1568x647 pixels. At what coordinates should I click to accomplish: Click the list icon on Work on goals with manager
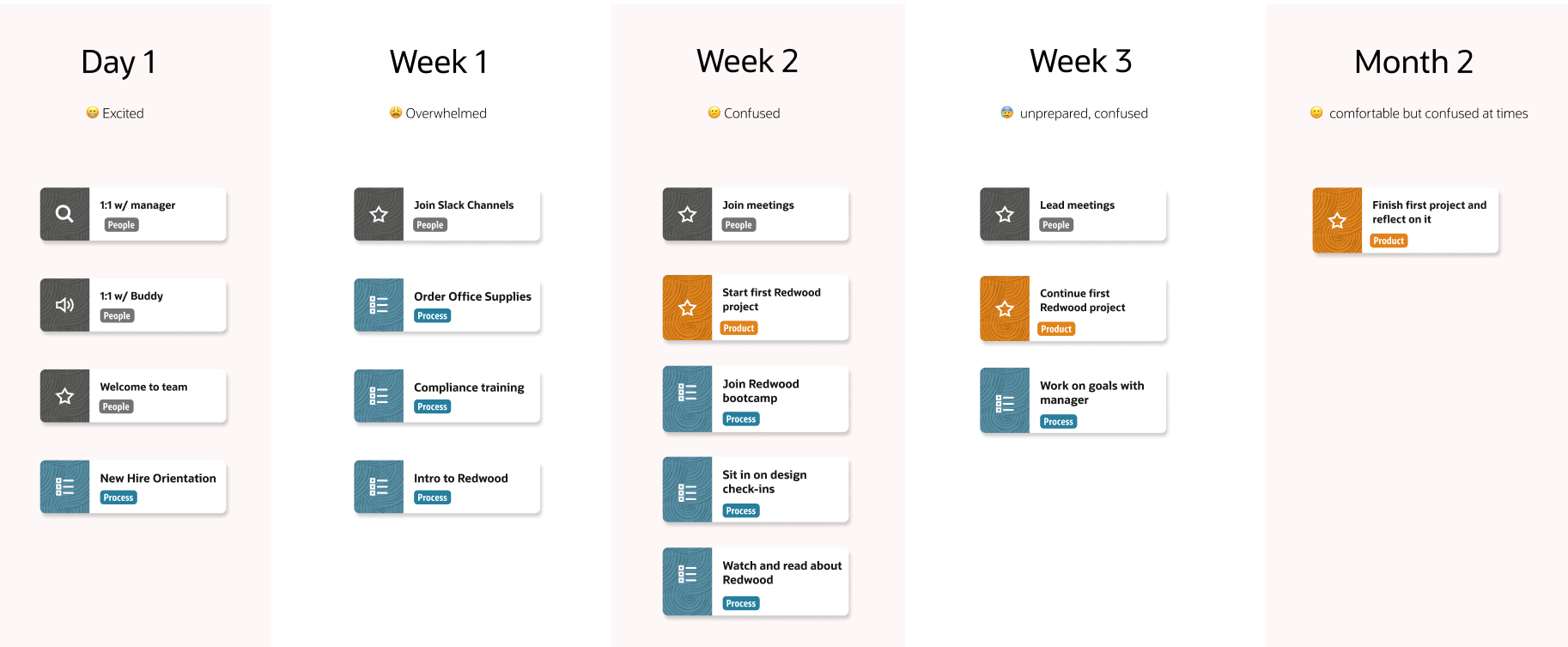1005,401
